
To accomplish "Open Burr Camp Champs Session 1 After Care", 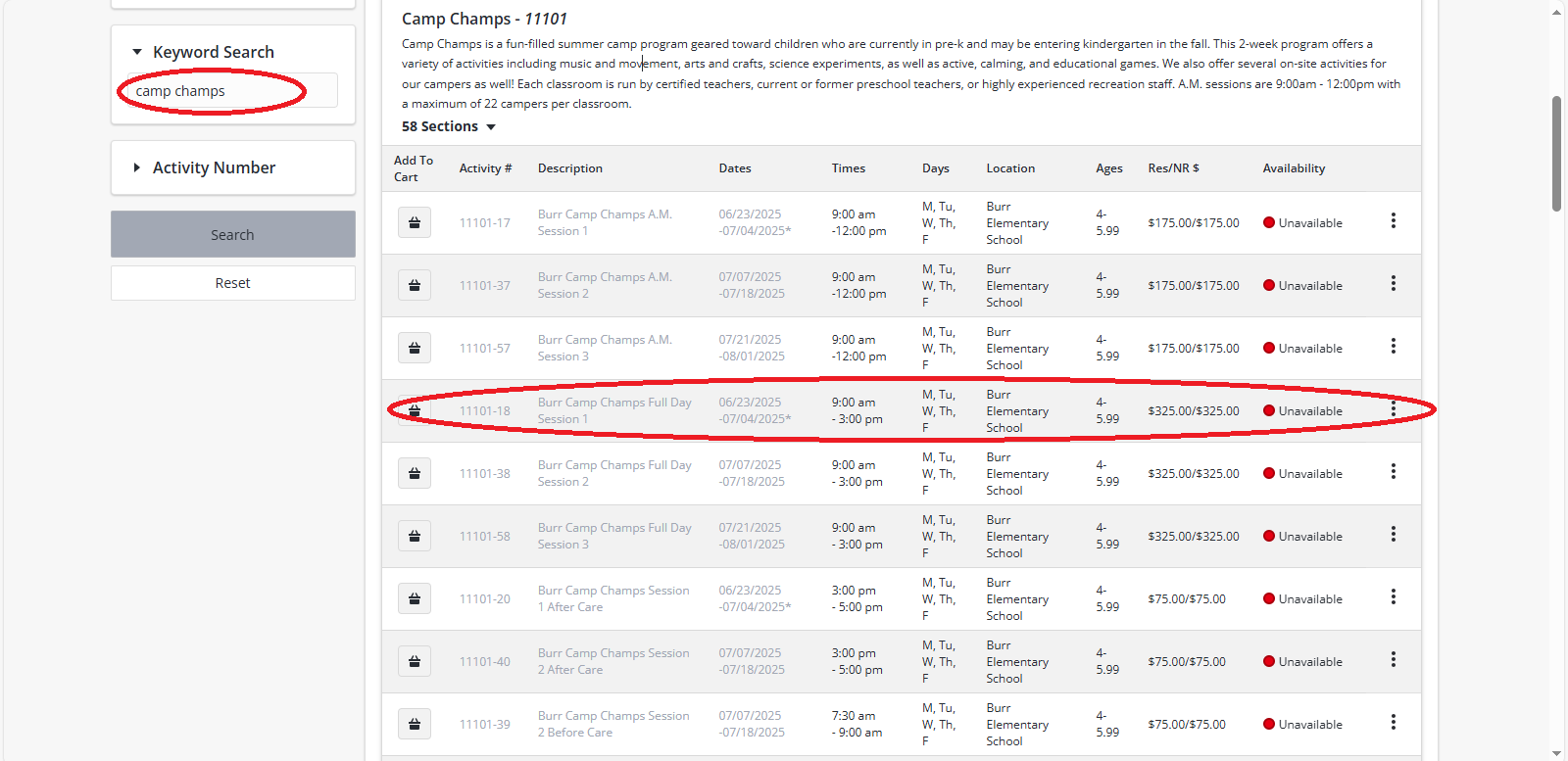I will point(612,598).
